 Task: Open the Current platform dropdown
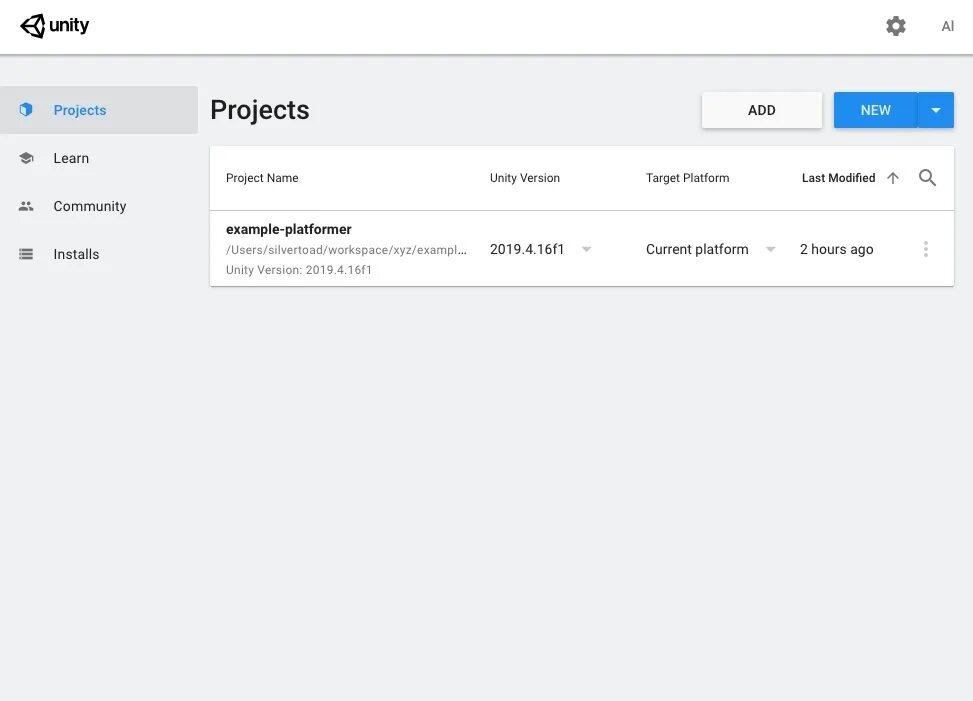(711, 249)
